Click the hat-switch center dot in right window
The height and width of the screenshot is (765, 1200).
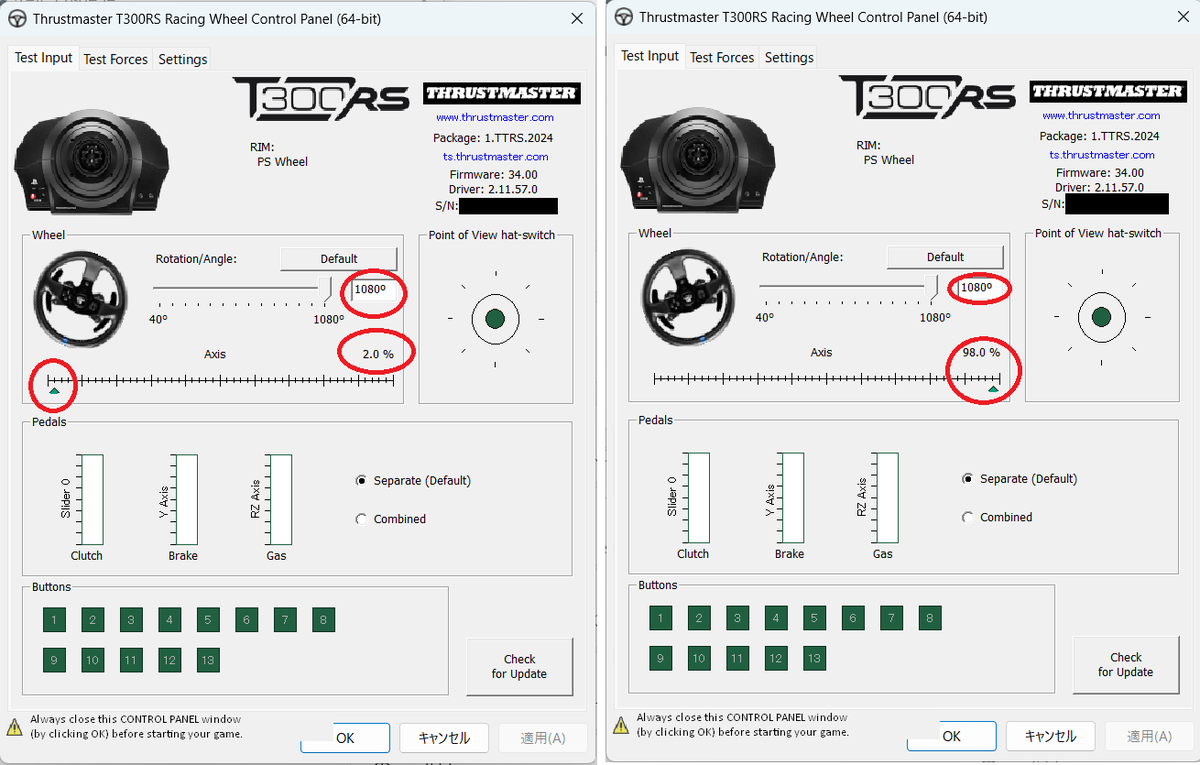coord(1101,317)
